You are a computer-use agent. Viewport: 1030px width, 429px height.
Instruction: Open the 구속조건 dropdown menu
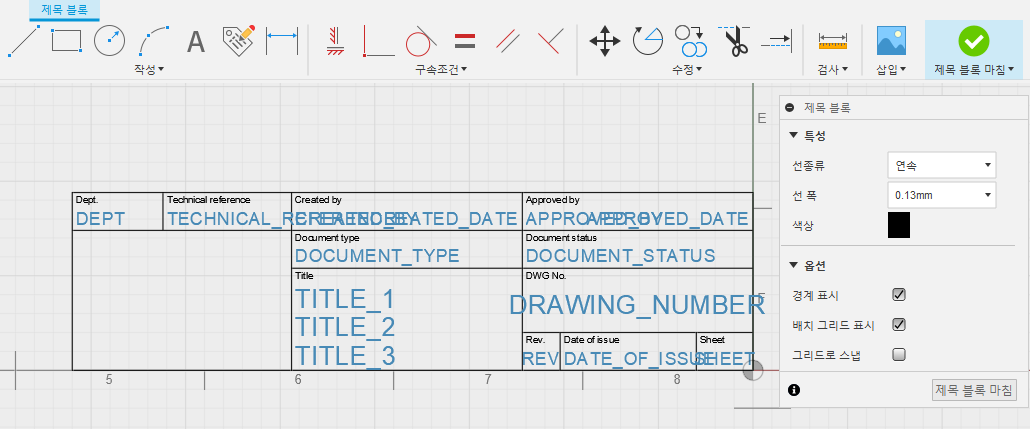pos(441,70)
